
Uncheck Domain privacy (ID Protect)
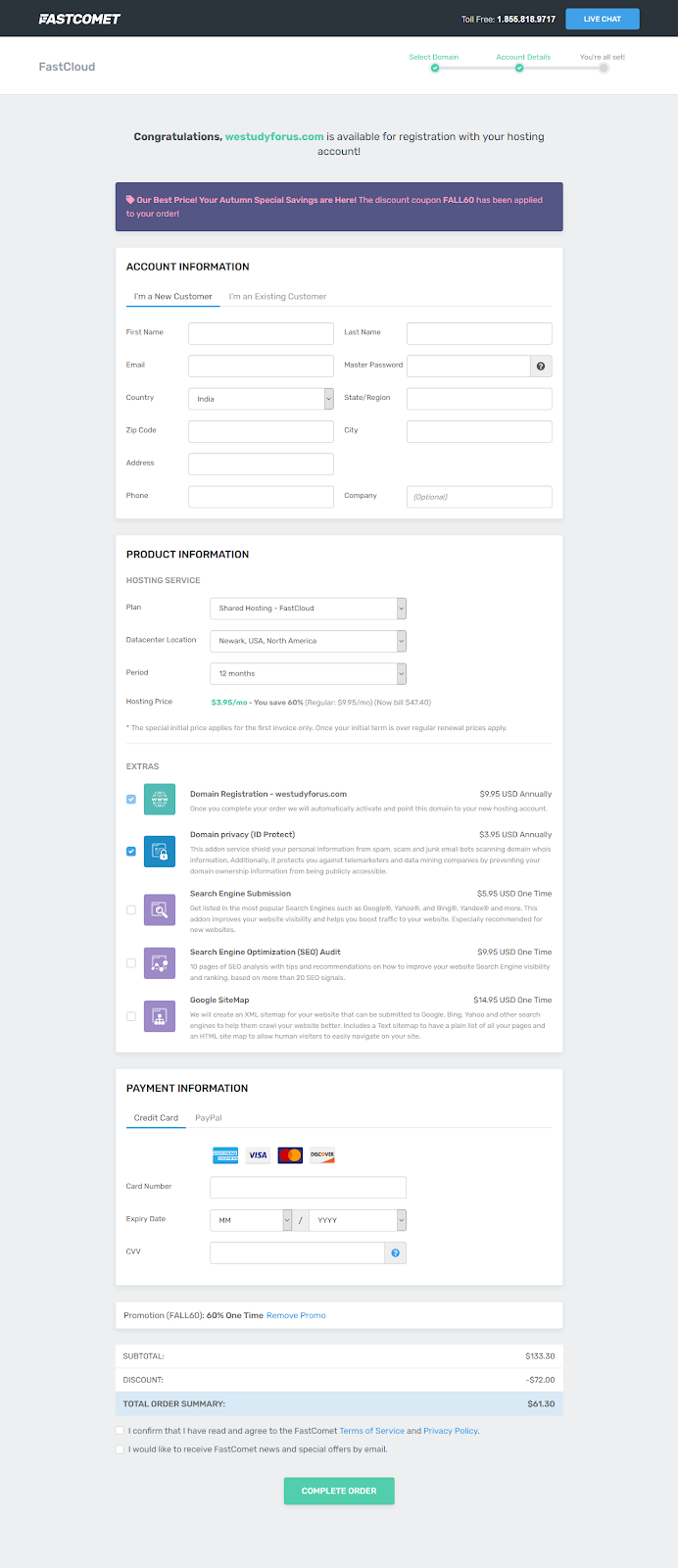tap(131, 851)
